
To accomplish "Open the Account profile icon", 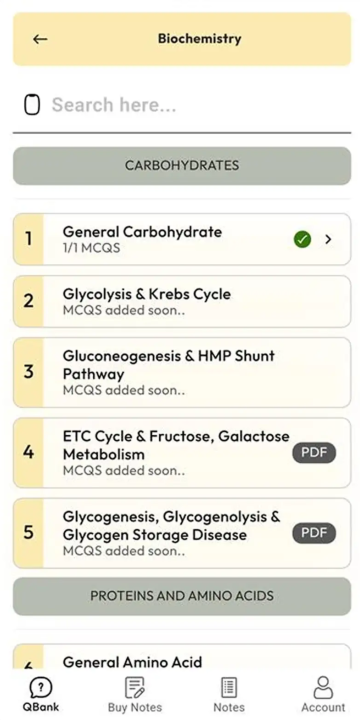I will (x=323, y=688).
